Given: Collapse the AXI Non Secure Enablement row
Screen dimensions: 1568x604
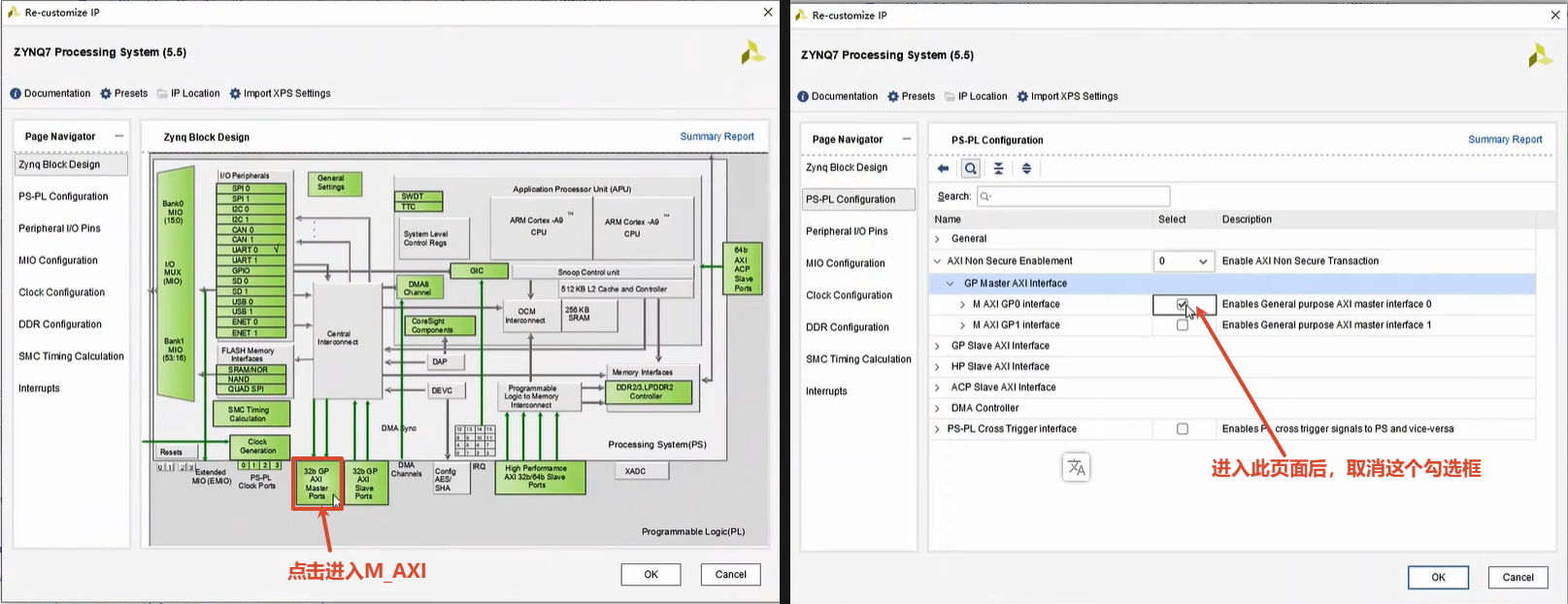Looking at the screenshot, I should [x=937, y=261].
